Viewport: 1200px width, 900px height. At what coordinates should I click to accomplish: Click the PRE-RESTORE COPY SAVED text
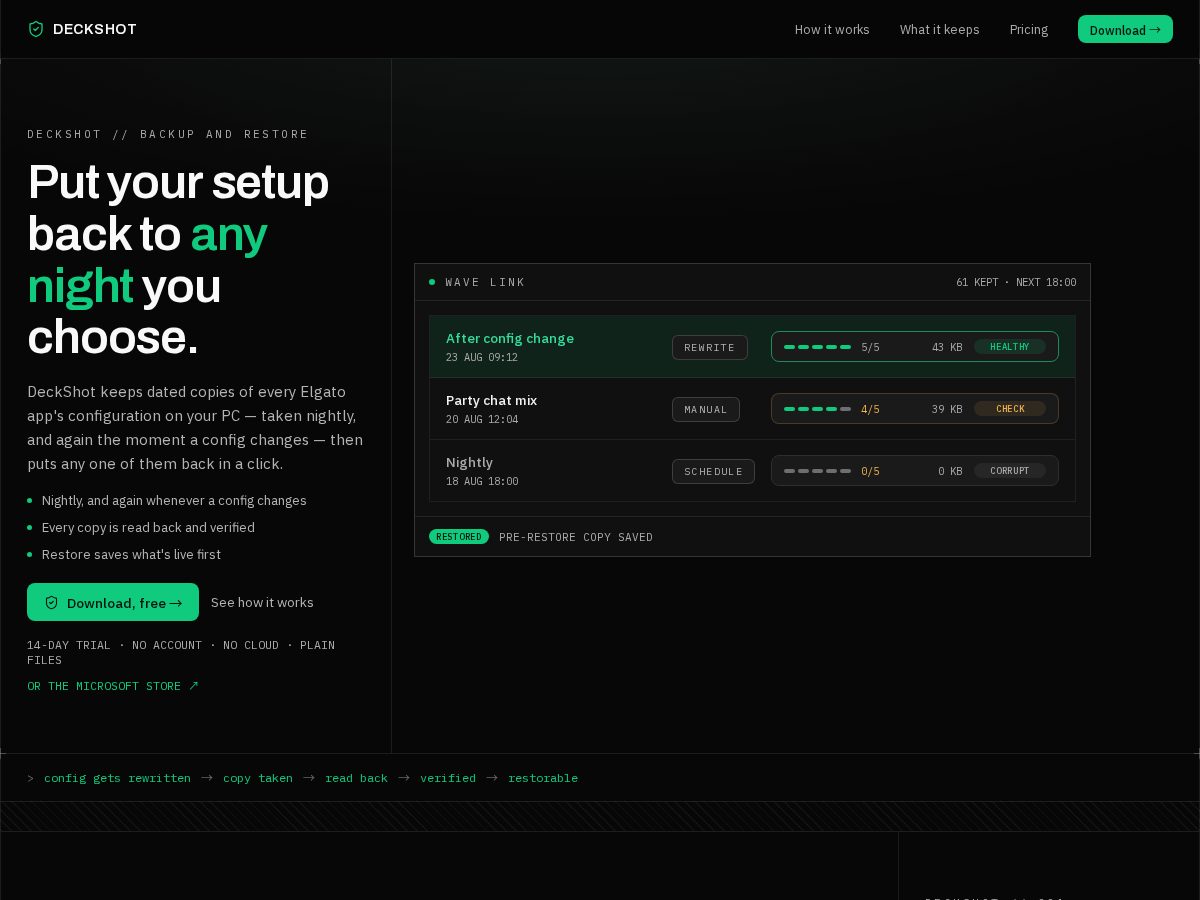click(576, 537)
